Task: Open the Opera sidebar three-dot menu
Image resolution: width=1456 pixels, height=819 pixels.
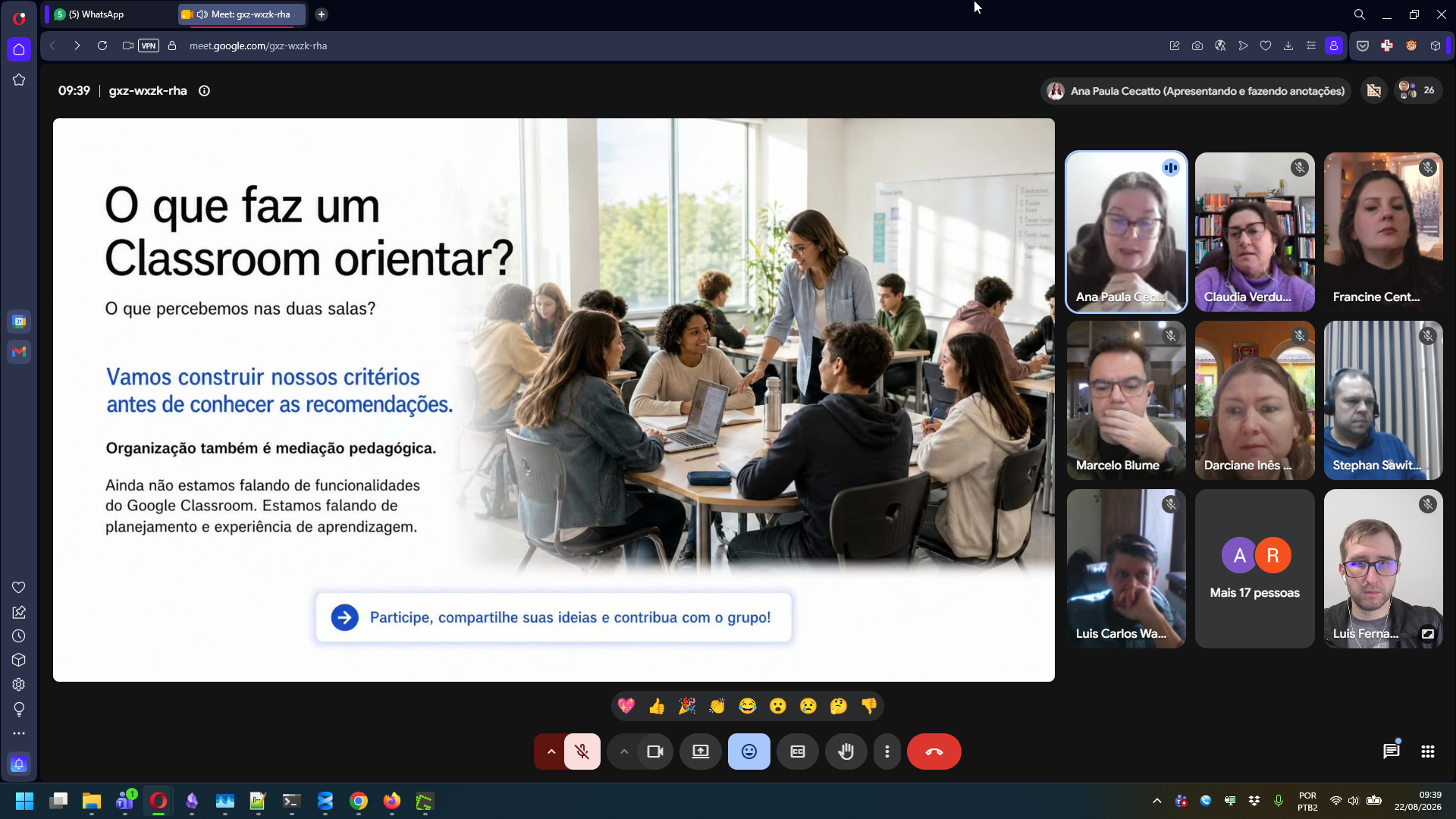Action: point(19,733)
